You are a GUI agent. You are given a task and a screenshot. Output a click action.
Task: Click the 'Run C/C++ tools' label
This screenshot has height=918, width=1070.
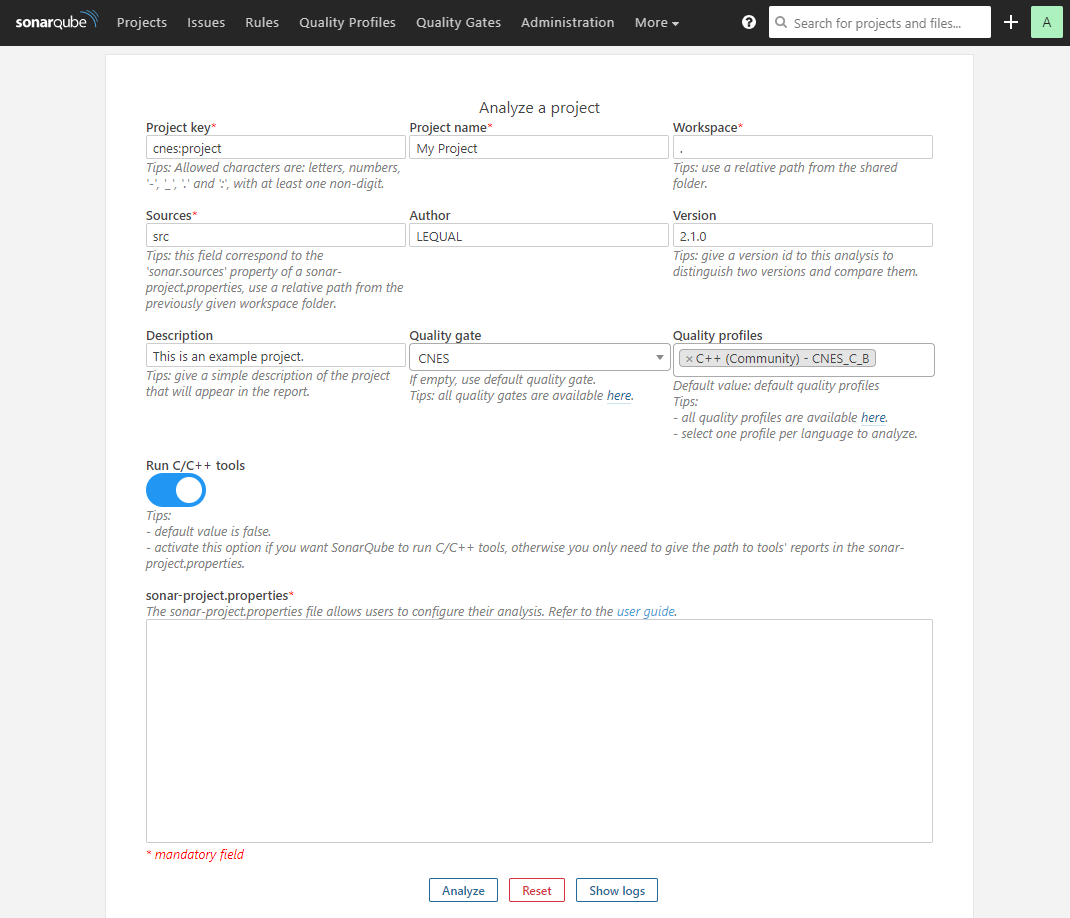(195, 465)
